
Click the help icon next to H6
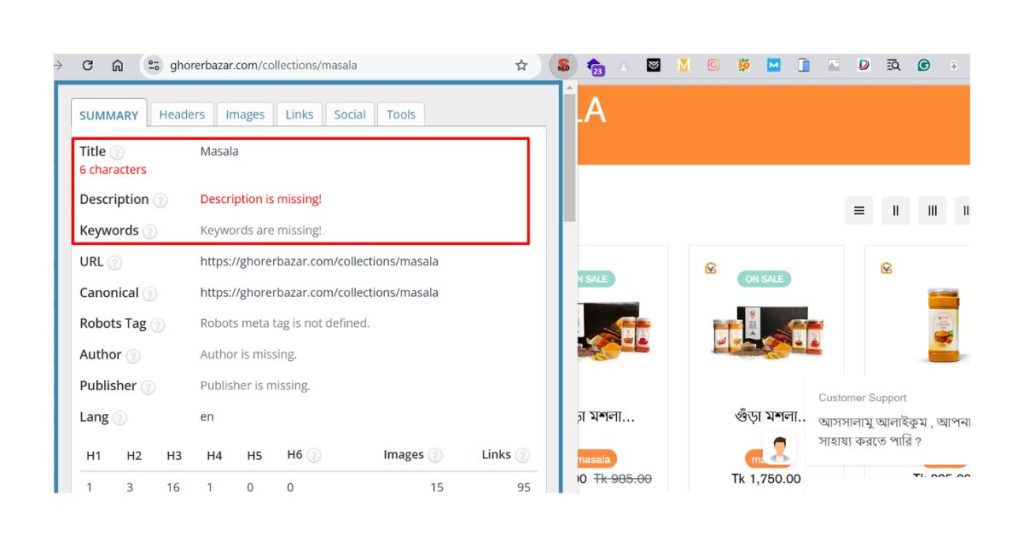point(313,456)
